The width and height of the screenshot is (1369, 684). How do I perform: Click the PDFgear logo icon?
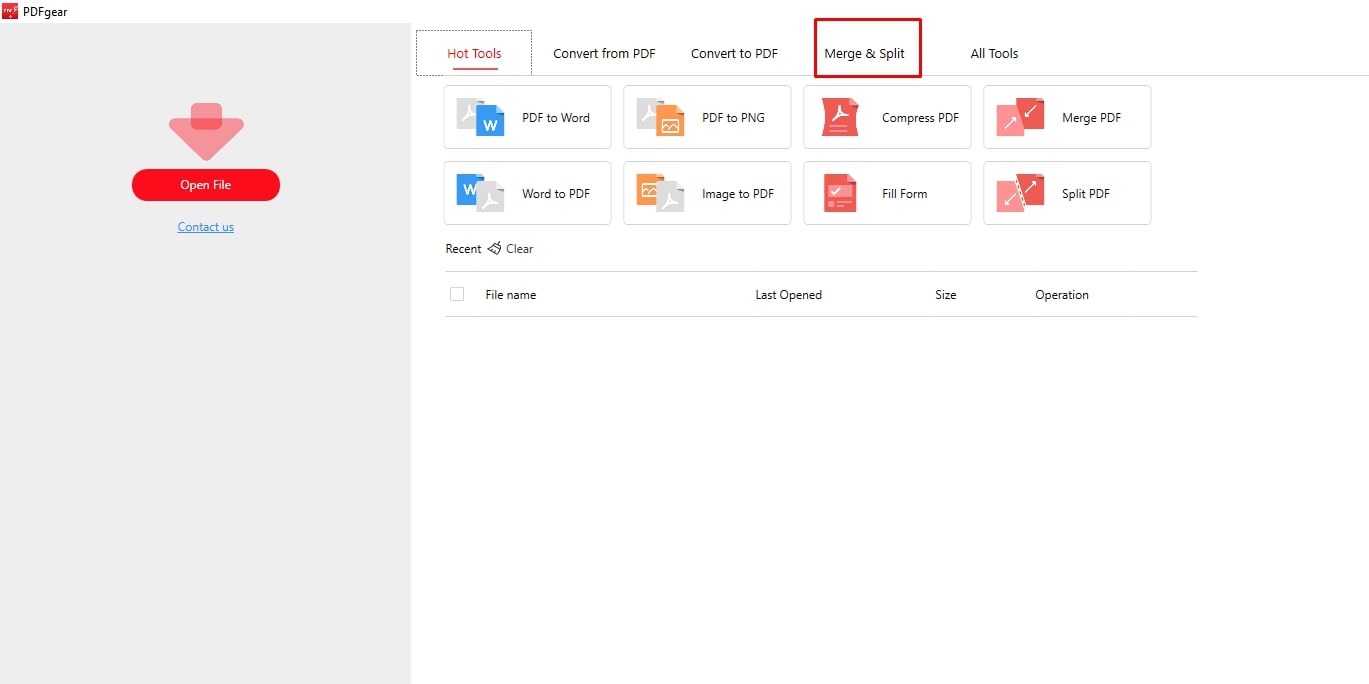9,11
